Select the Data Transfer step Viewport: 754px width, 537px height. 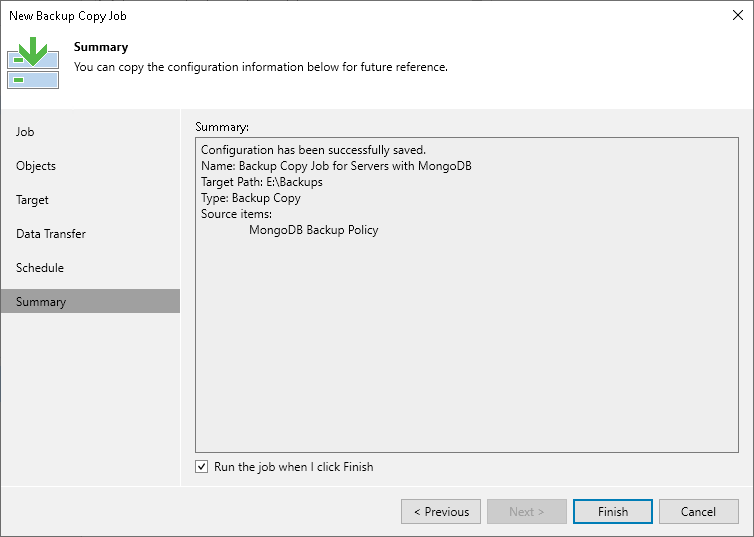tap(90, 234)
